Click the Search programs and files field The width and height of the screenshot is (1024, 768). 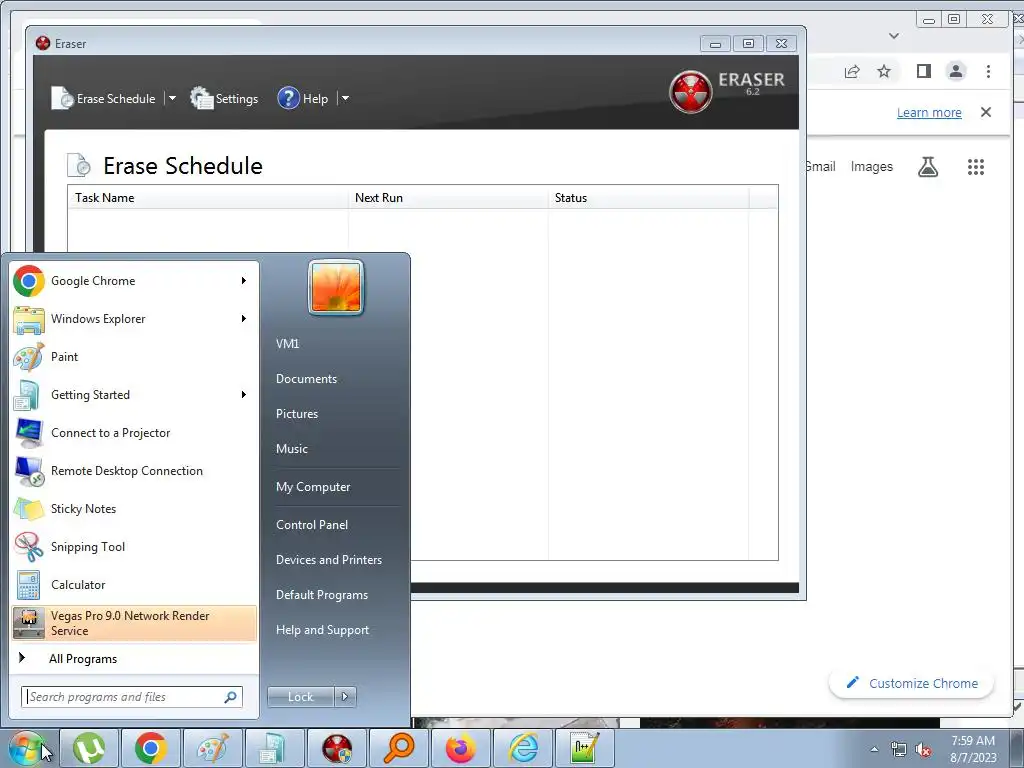[x=131, y=697]
